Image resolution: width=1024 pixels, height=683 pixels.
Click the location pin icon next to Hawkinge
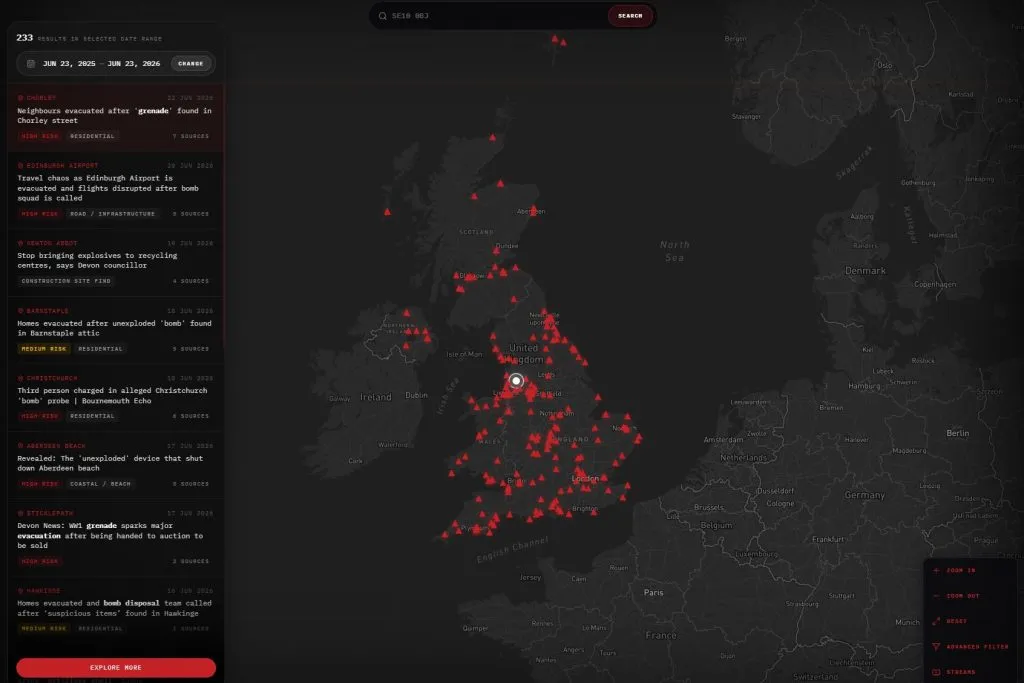coord(21,591)
